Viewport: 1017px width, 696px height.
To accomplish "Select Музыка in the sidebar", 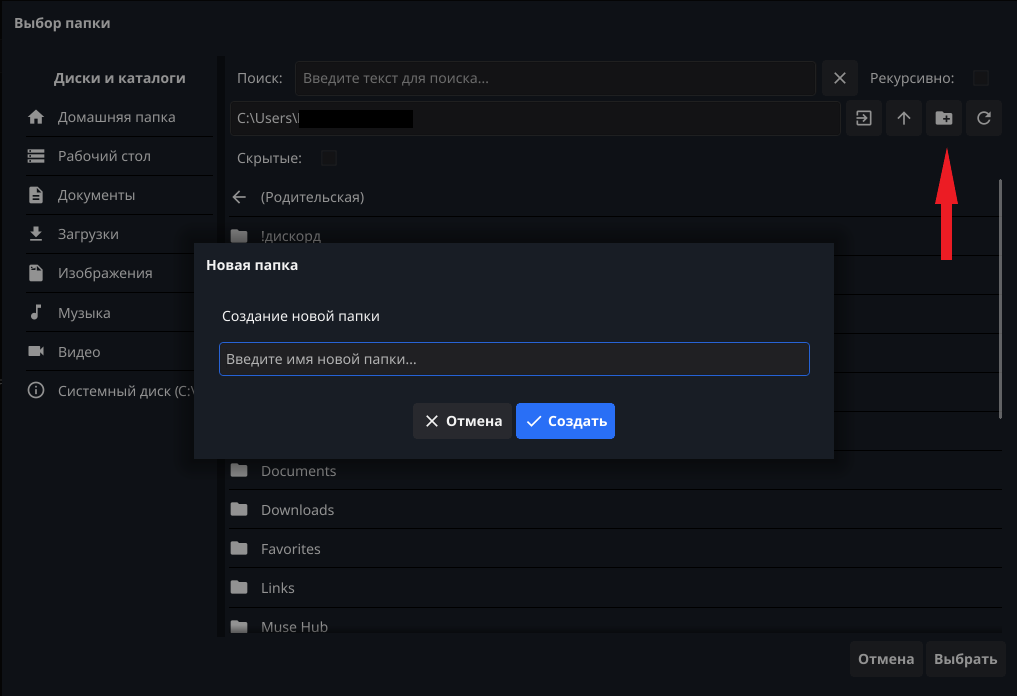I will click(x=84, y=313).
